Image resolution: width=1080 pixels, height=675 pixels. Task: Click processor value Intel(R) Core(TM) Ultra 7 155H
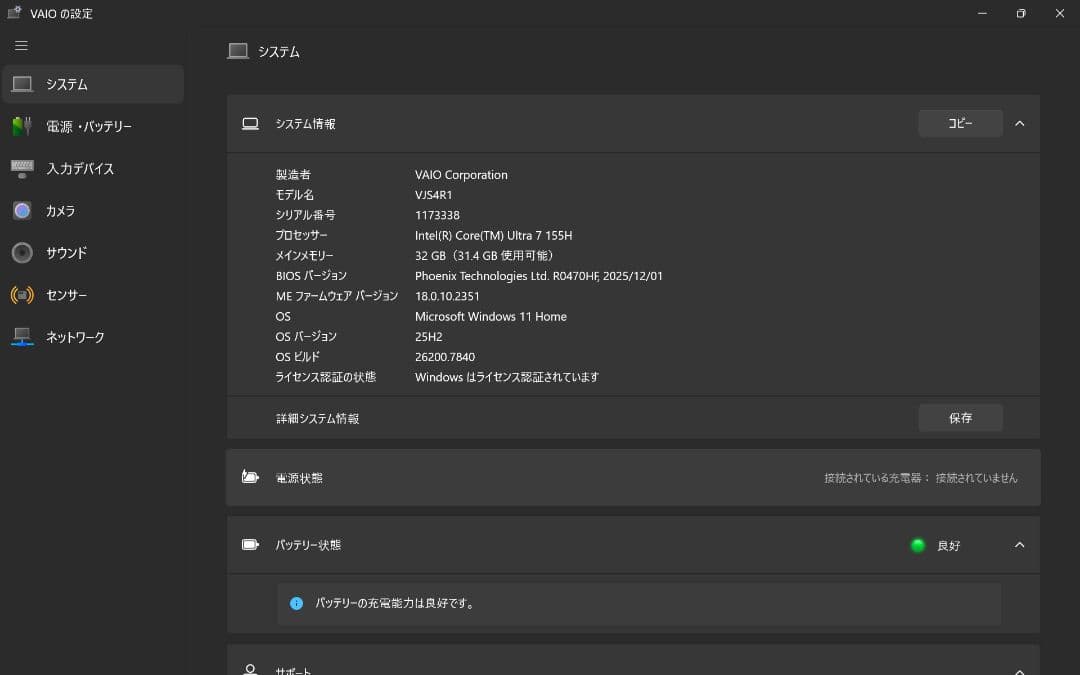tap(493, 236)
